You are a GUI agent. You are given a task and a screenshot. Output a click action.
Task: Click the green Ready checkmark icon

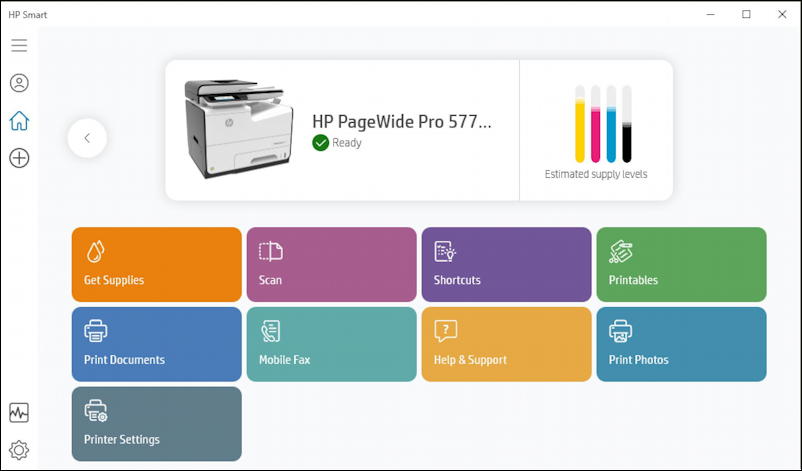coord(321,143)
